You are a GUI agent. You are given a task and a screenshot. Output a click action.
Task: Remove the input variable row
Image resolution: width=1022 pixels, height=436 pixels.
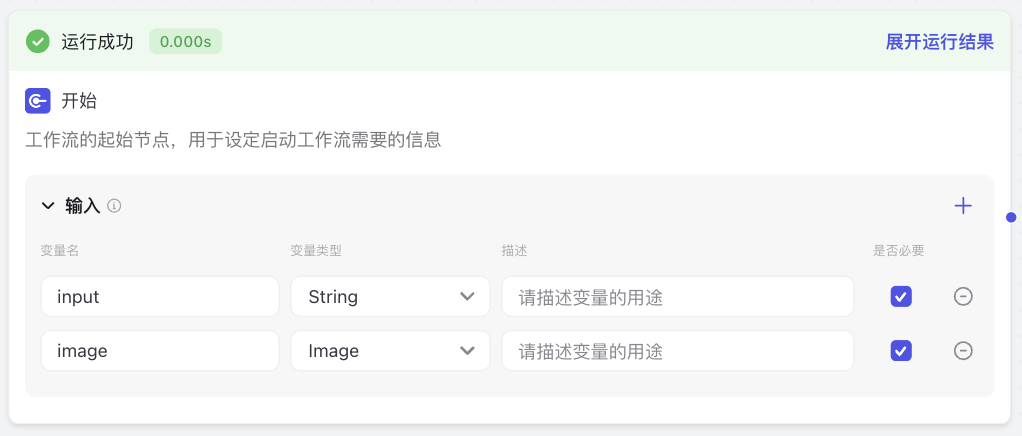pyautogui.click(x=963, y=297)
